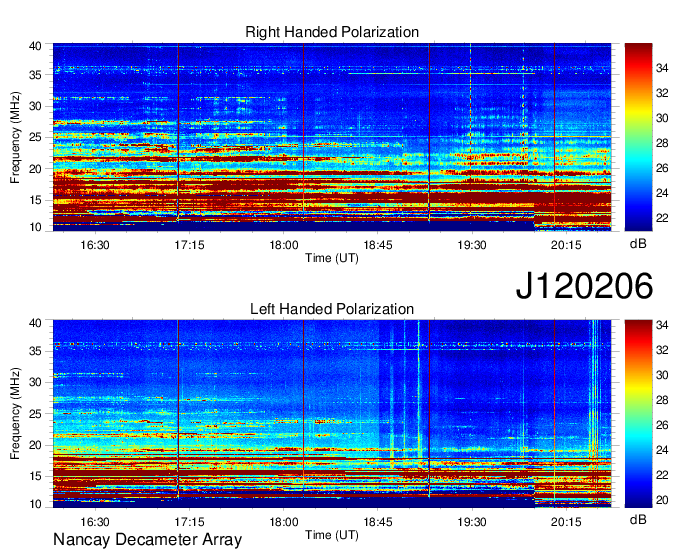Viewport: 680px width, 552px height.
Task: Click the bottom colorbar's 'dB' unit label
Action: 638,519
